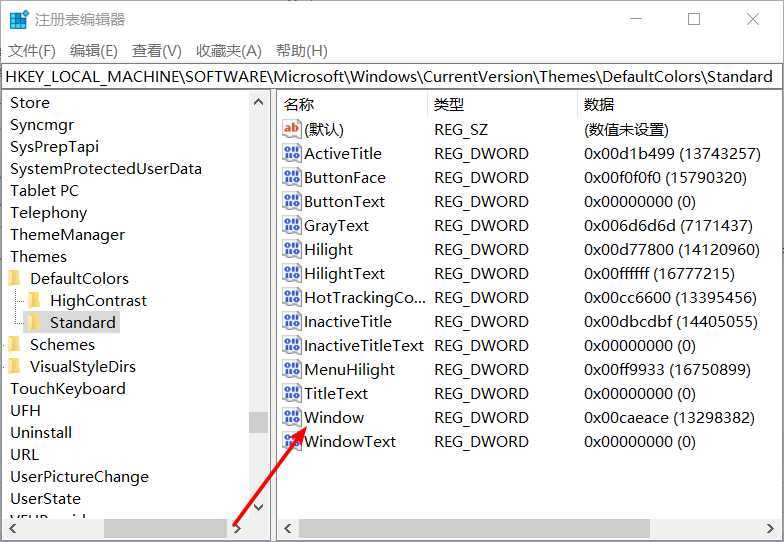Click the Standard folder icon
This screenshot has width=784, height=542.
coord(34,322)
